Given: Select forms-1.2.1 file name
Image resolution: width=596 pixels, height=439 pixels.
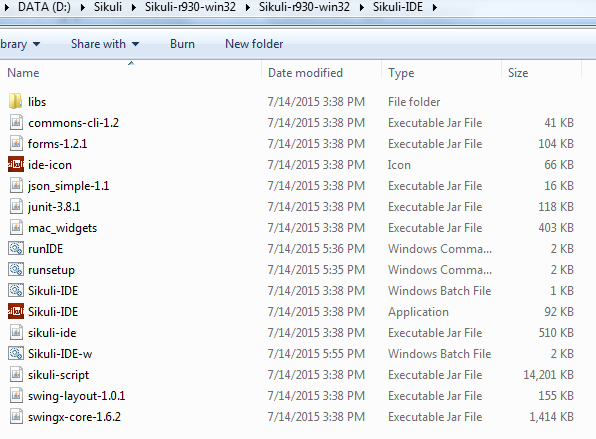Looking at the screenshot, I should [x=57, y=144].
